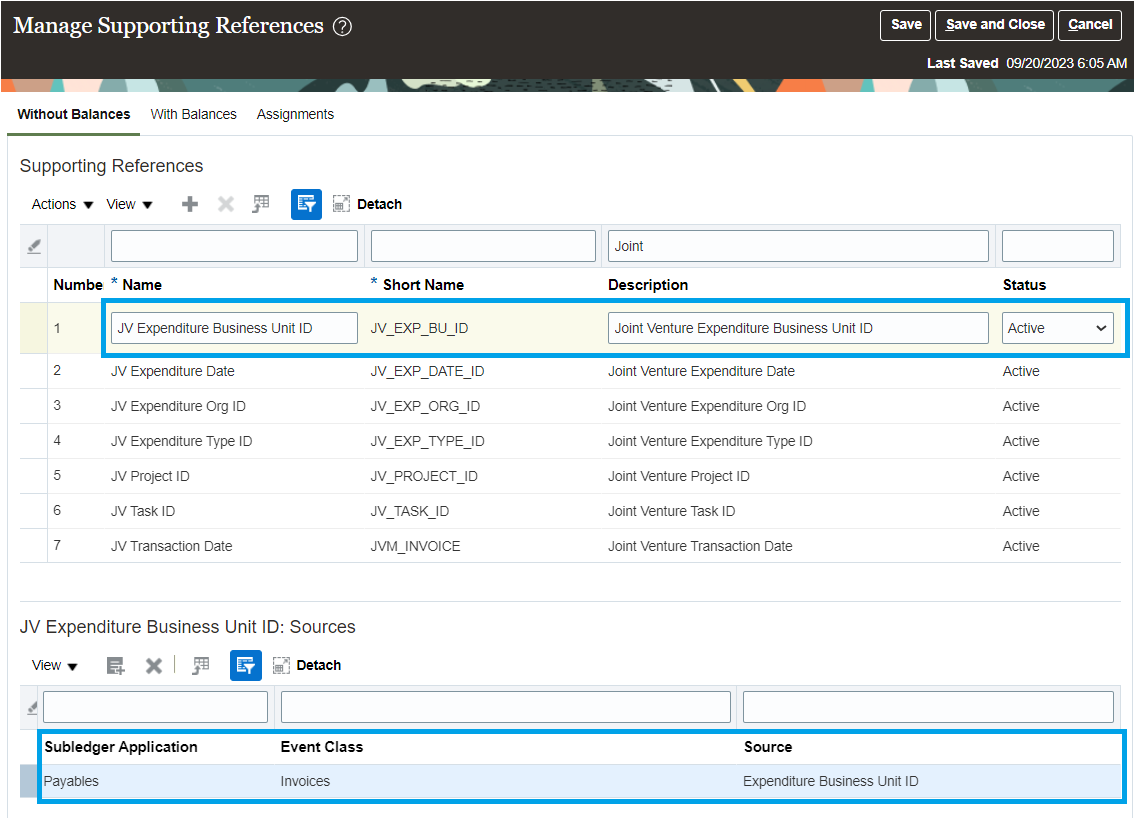Open the Active status dropdown in row 1
Screen dimensions: 1135x819
click(1058, 328)
